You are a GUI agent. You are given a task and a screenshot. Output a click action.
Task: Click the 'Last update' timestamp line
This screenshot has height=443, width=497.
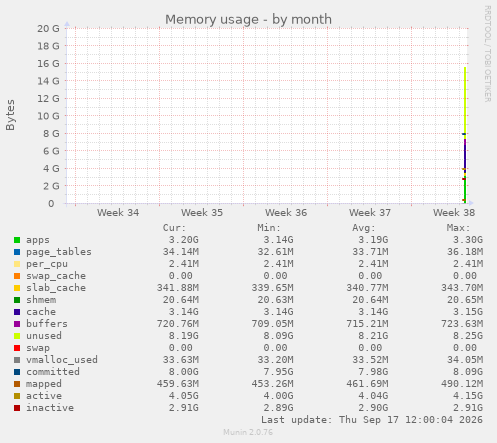pos(372,420)
